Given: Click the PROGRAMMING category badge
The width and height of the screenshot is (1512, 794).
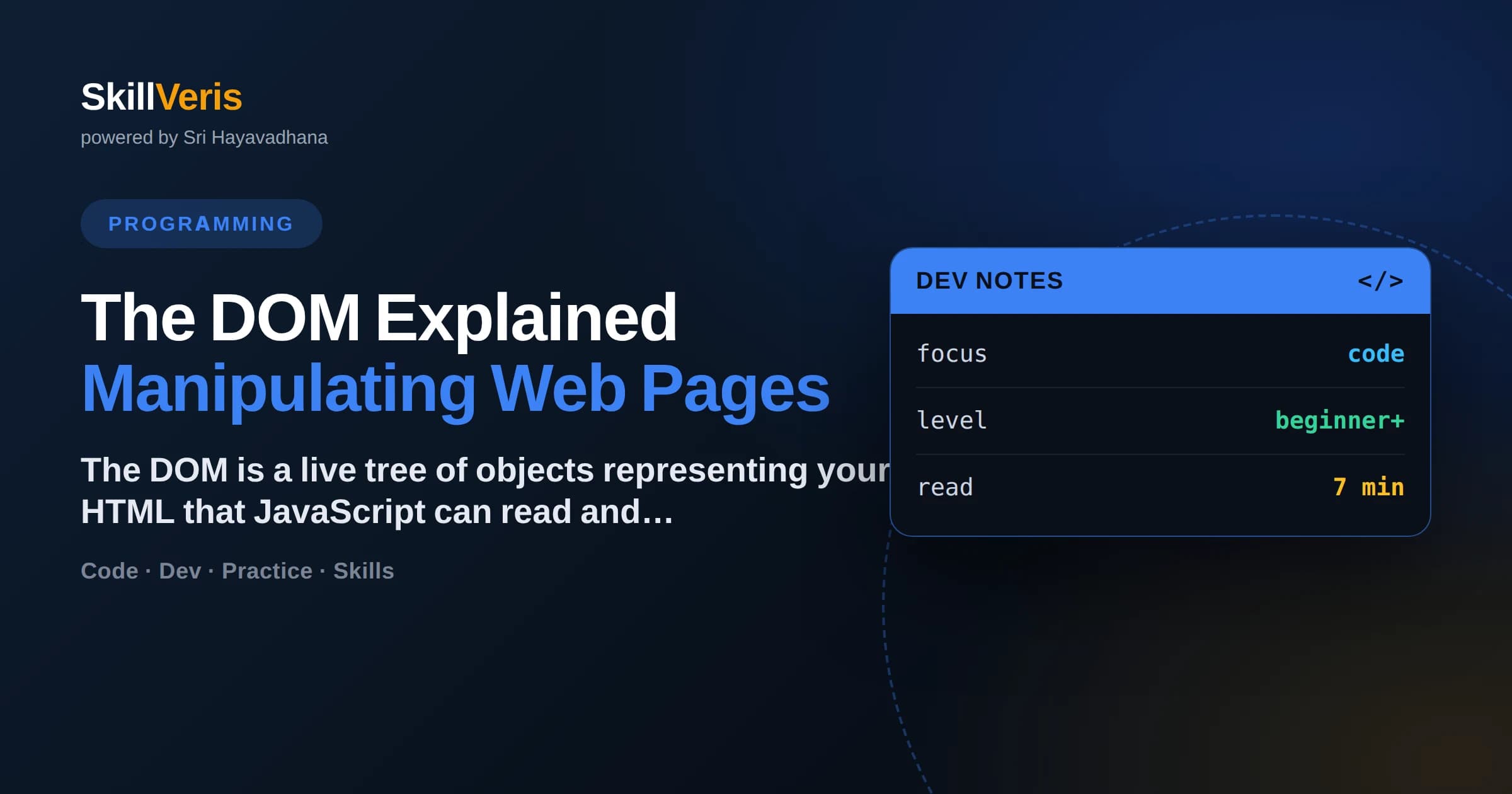Looking at the screenshot, I should pos(201,224).
